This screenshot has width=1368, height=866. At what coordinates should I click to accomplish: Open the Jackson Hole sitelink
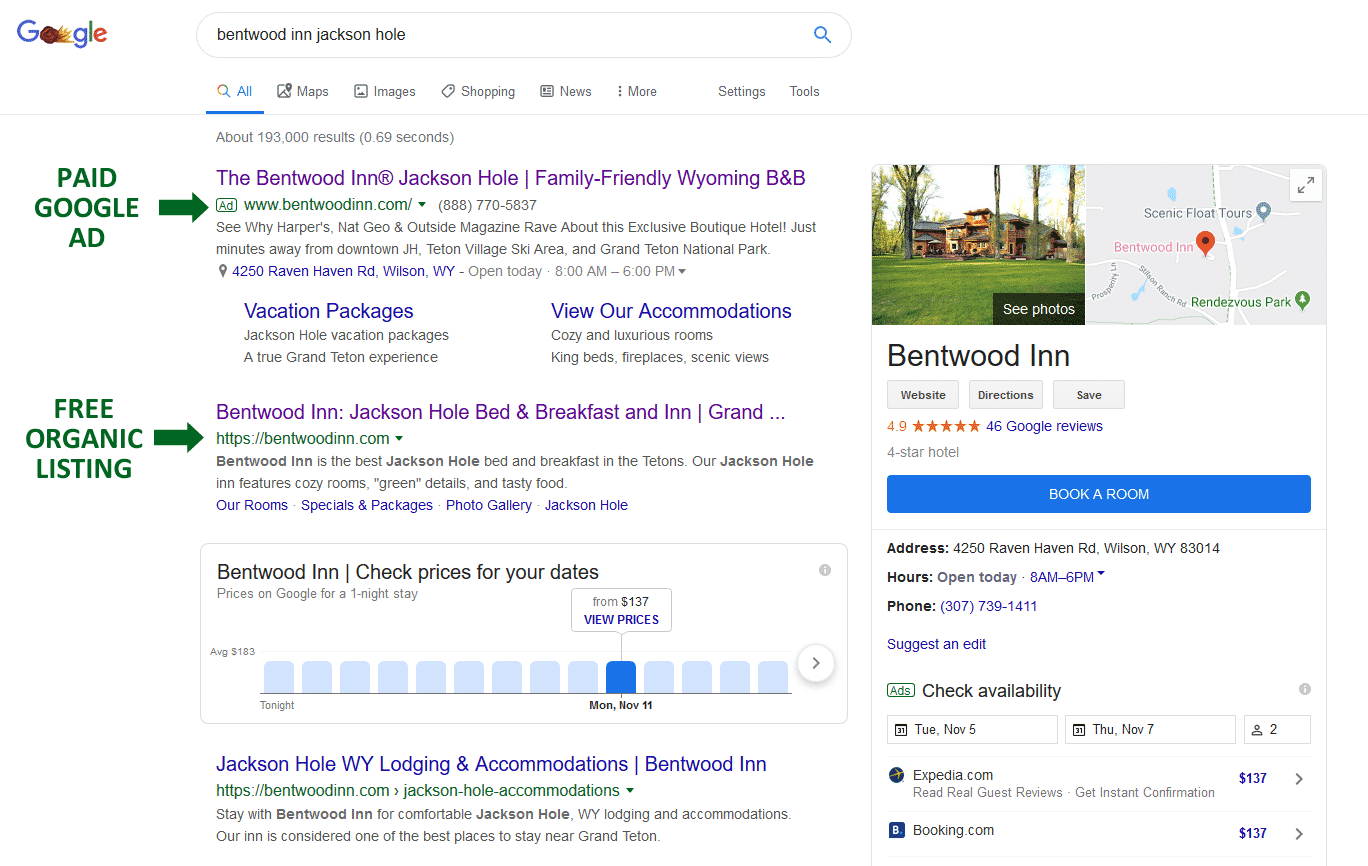click(586, 505)
